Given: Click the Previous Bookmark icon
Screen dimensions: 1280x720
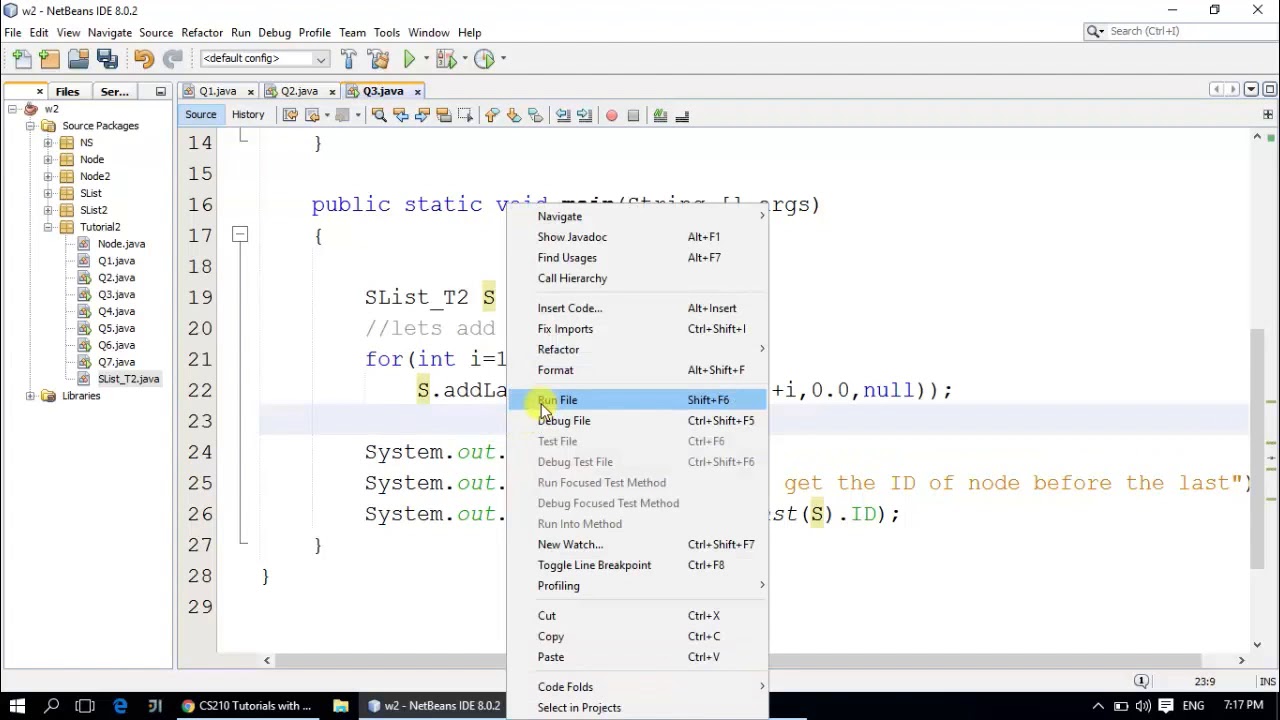Looking at the screenshot, I should point(492,115).
